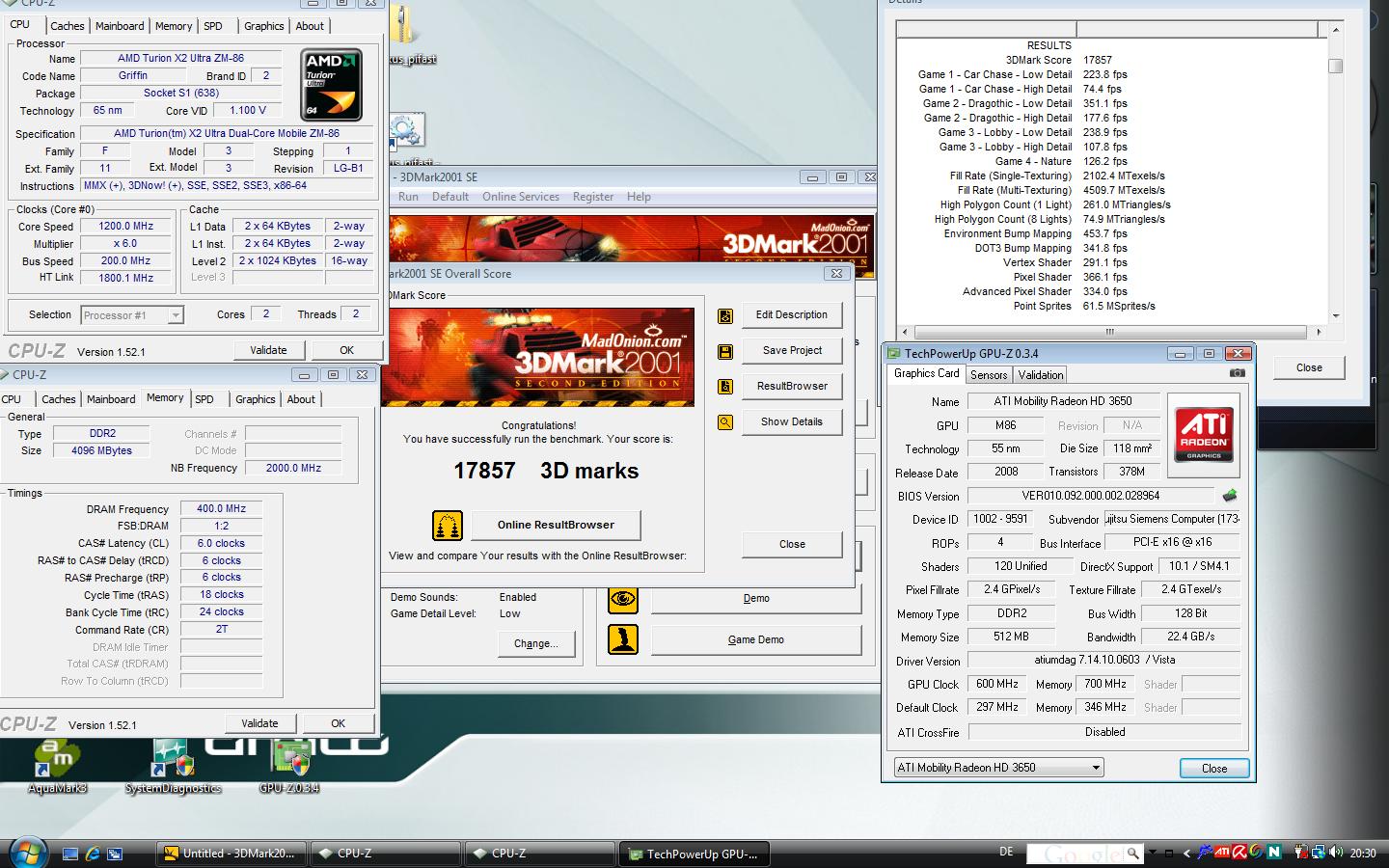Click the Online ResultBrowser trees icon
The height and width of the screenshot is (868, 1389).
point(447,526)
